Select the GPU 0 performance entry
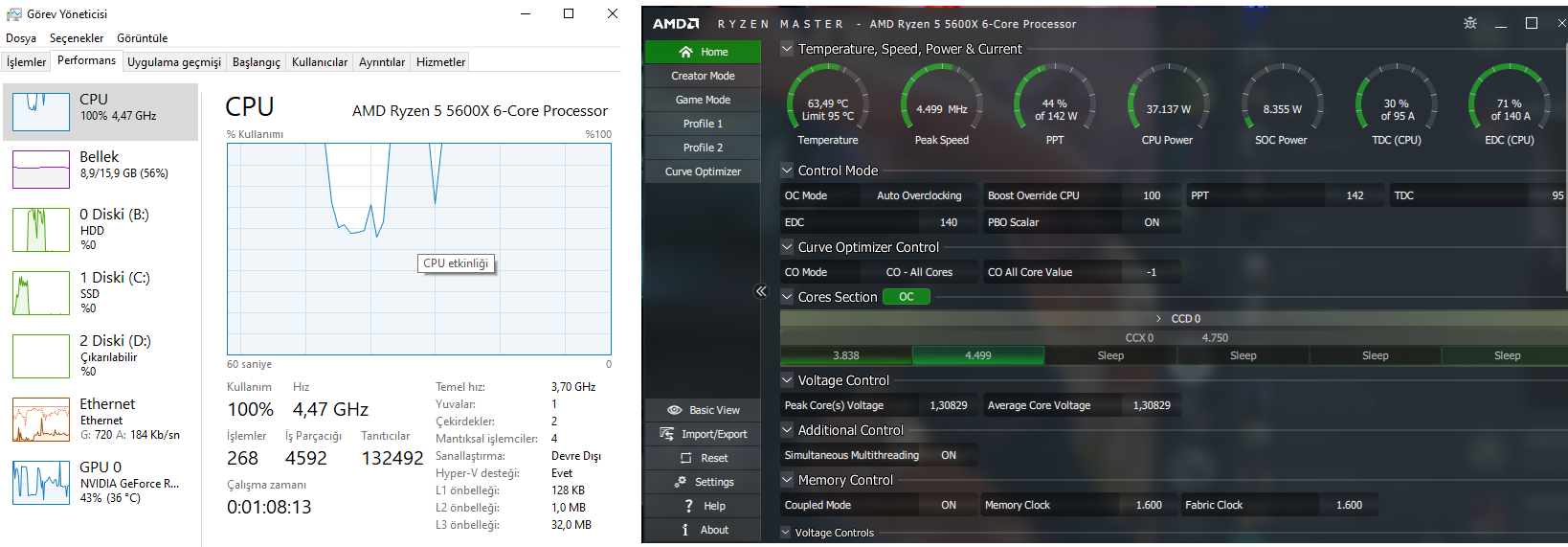Screen dimensions: 1568x547 (x=101, y=483)
